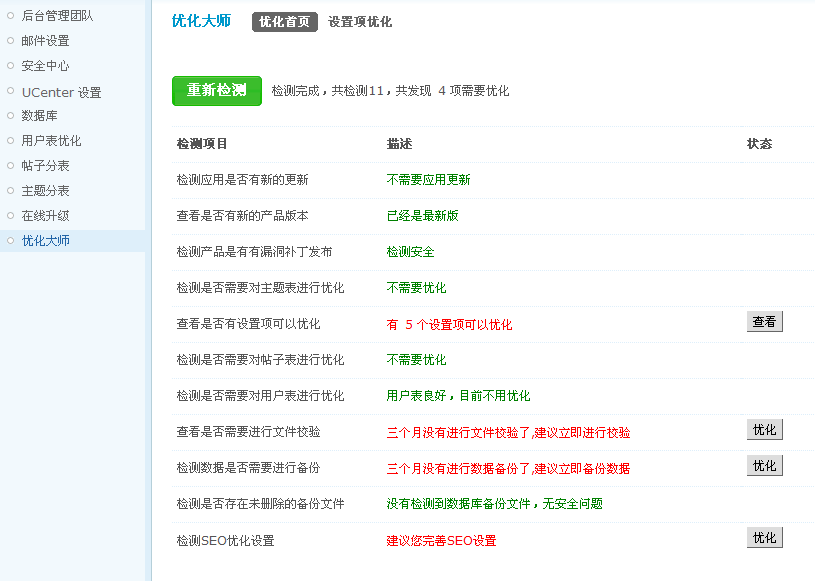This screenshot has height=581, width=815.
Task: Select 数据库 in the sidebar
Action: tap(39, 116)
